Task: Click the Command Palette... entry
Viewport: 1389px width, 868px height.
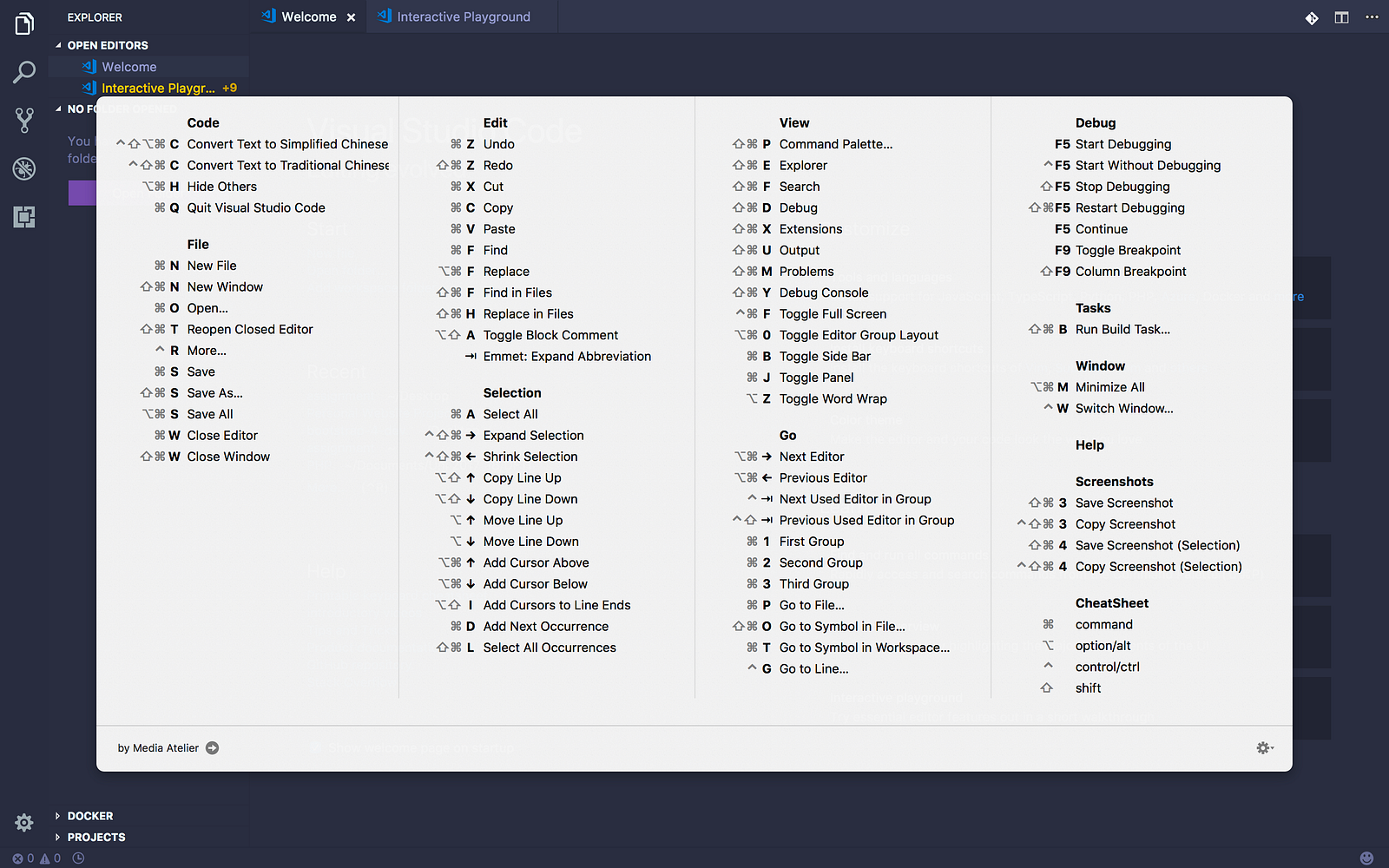Action: [836, 144]
